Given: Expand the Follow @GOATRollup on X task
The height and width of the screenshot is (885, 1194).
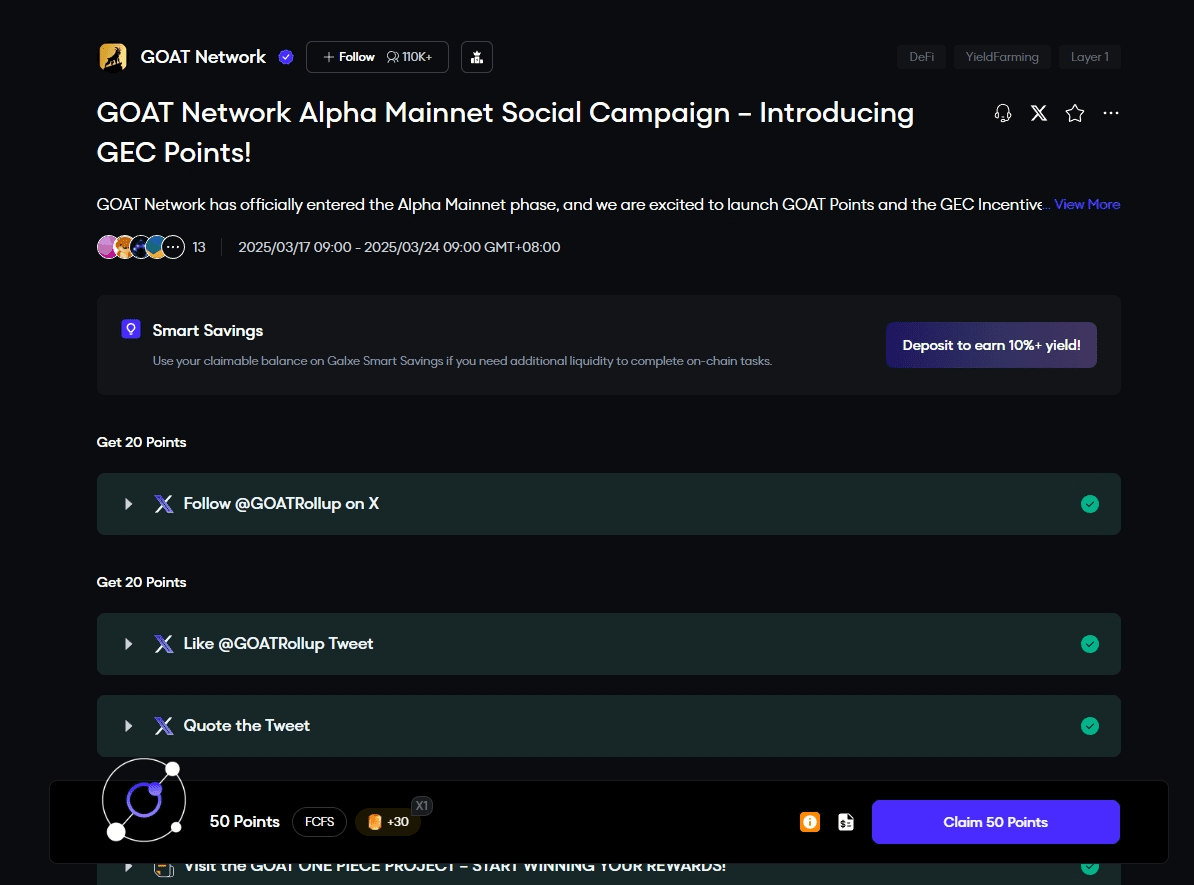Looking at the screenshot, I should coord(129,504).
